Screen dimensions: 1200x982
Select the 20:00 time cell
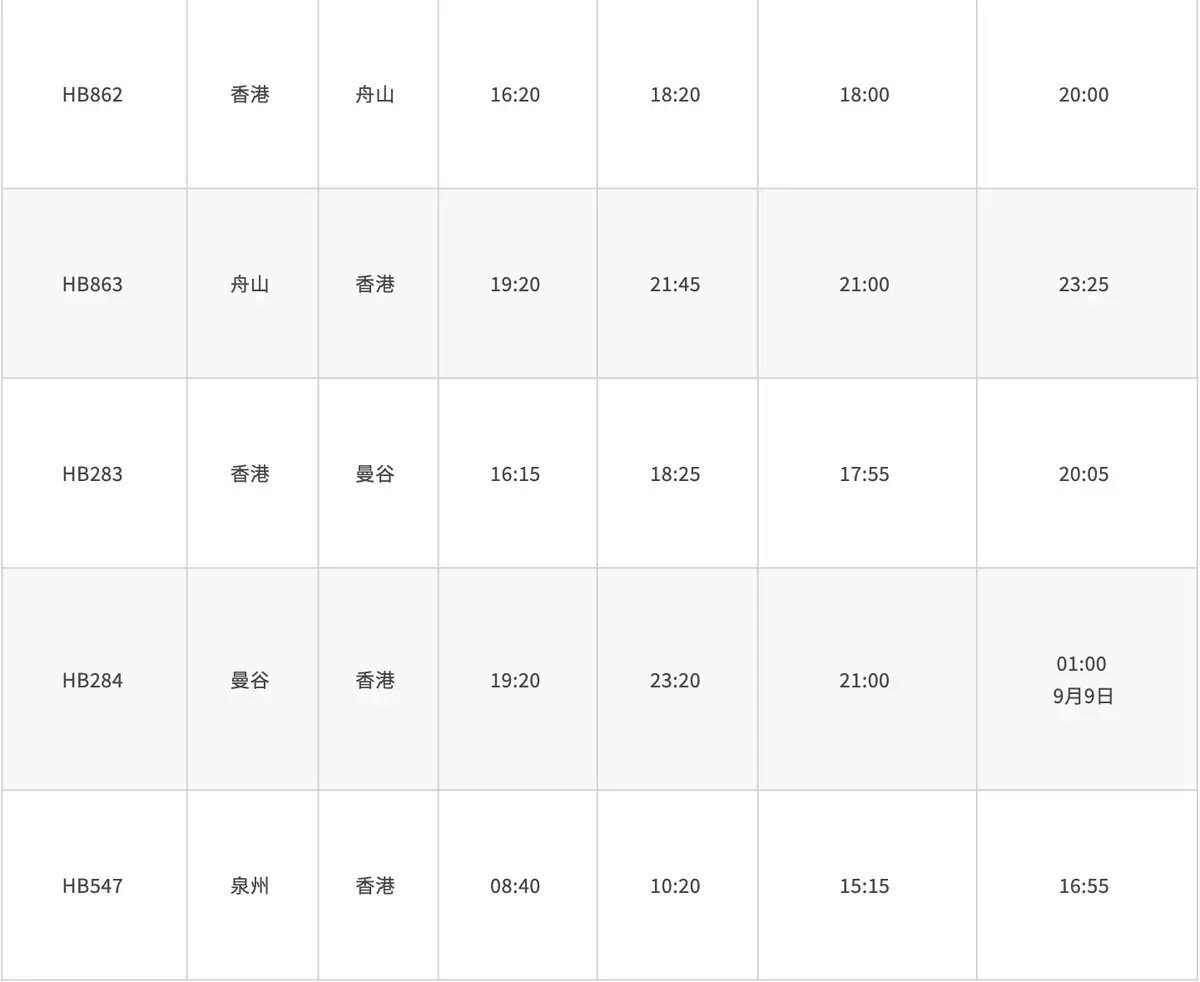tap(1084, 95)
